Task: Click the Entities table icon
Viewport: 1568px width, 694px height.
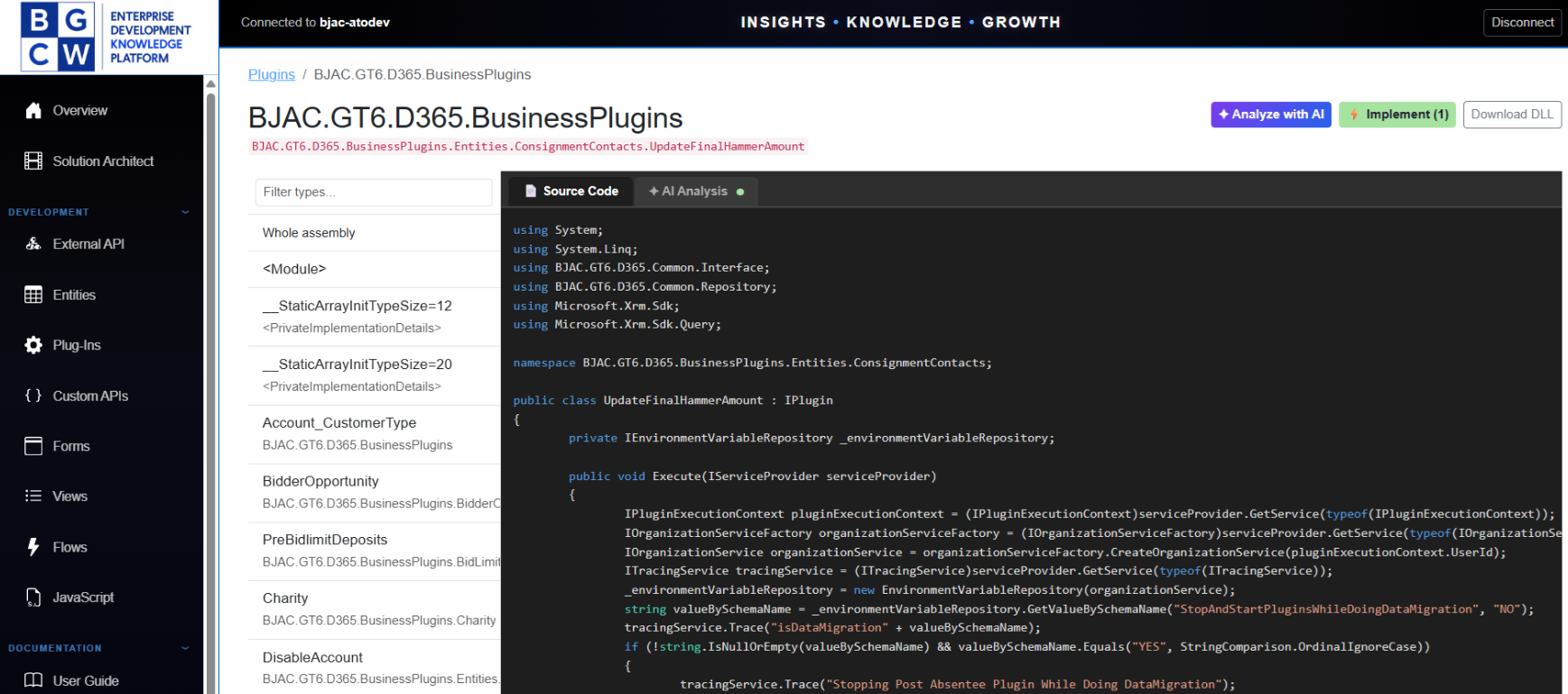Action: 33,295
